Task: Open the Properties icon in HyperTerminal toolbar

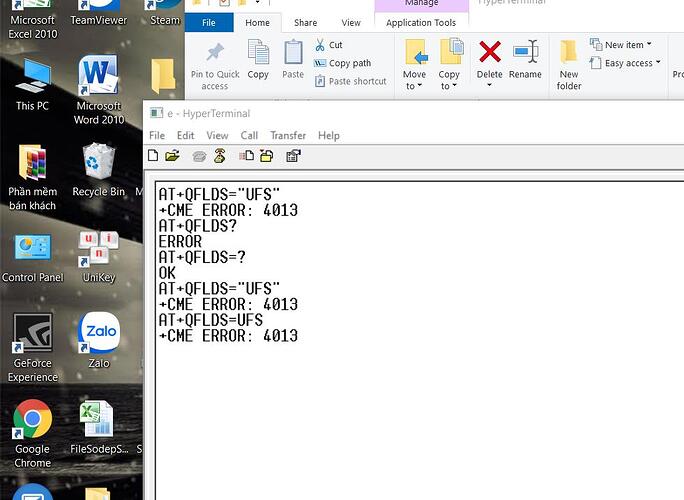Action: pos(293,155)
